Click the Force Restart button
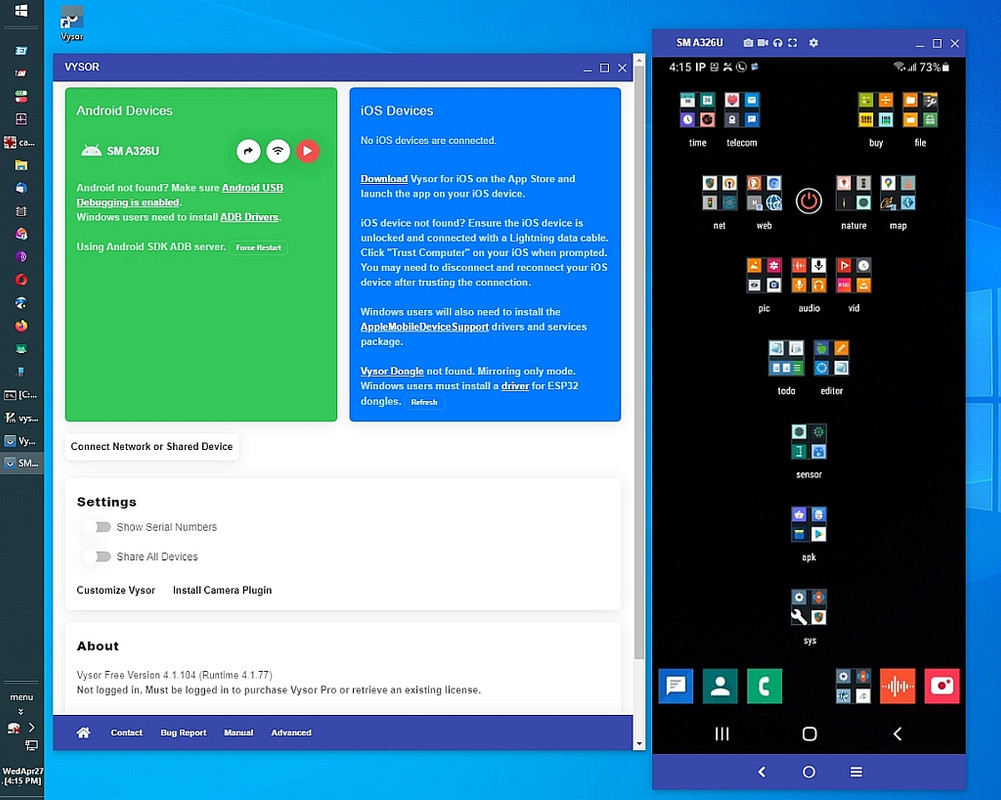 (x=259, y=248)
